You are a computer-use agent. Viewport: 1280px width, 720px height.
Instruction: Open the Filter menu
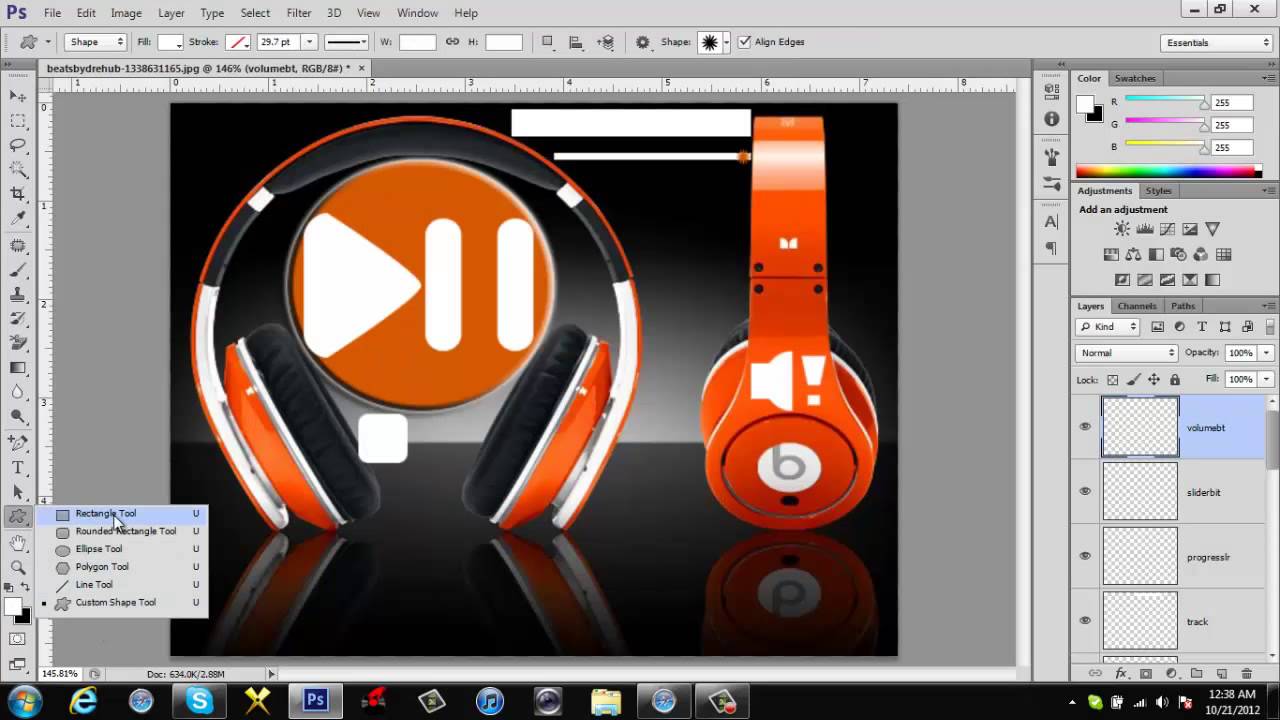(298, 13)
